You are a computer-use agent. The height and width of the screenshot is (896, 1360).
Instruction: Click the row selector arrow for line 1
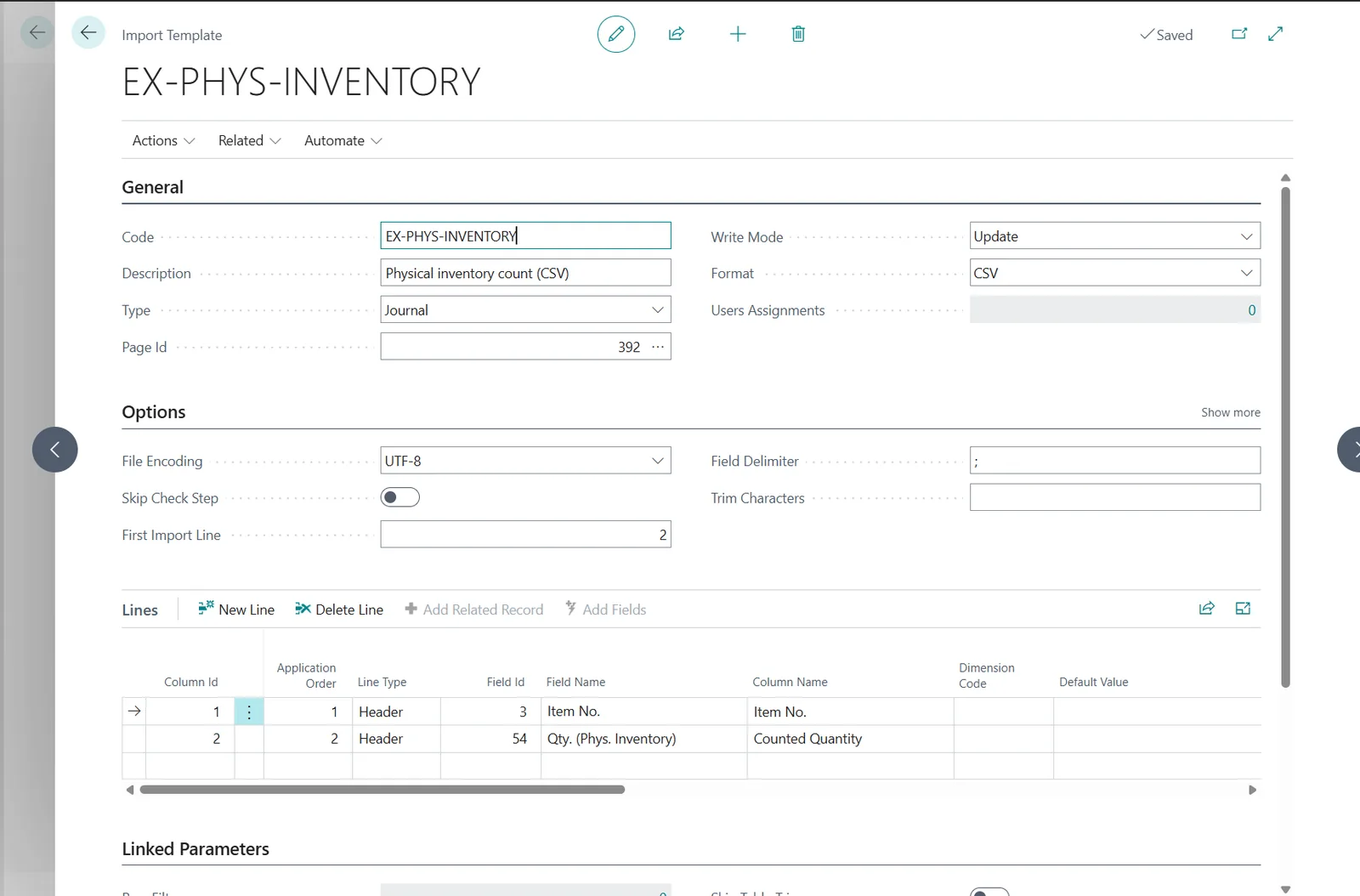coord(134,712)
